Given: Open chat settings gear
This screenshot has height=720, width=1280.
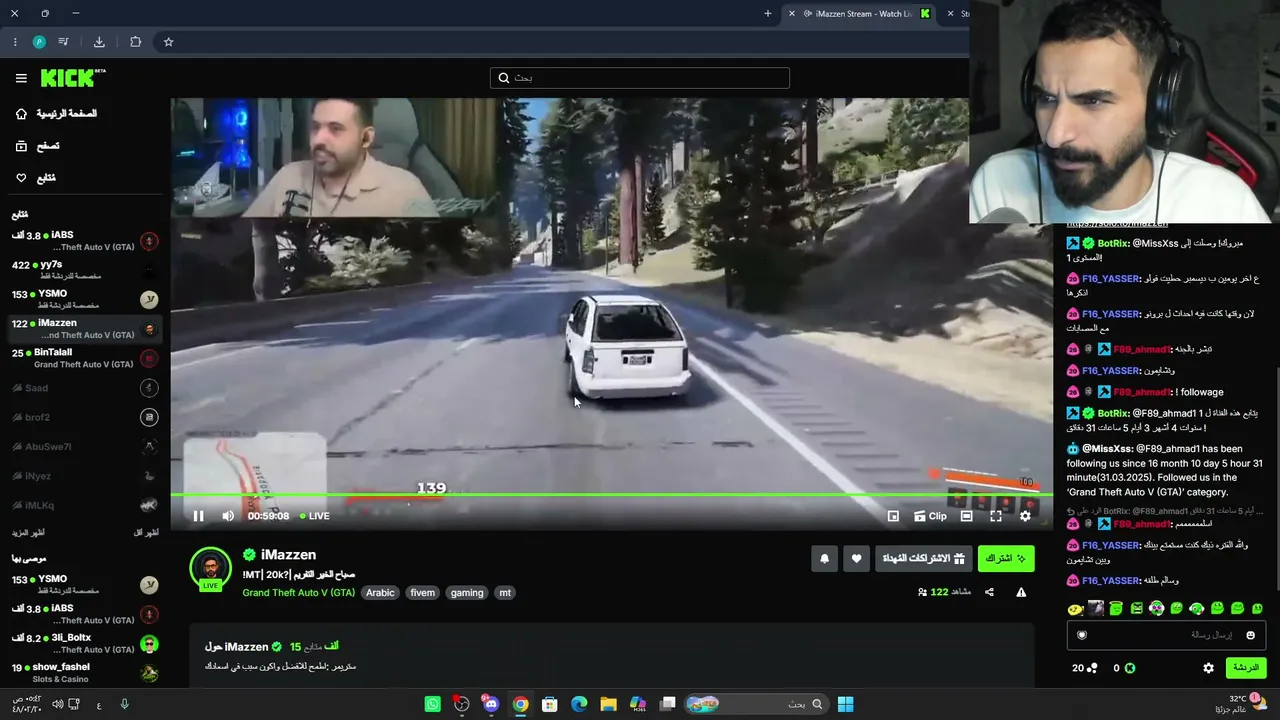Looking at the screenshot, I should click(x=1208, y=668).
